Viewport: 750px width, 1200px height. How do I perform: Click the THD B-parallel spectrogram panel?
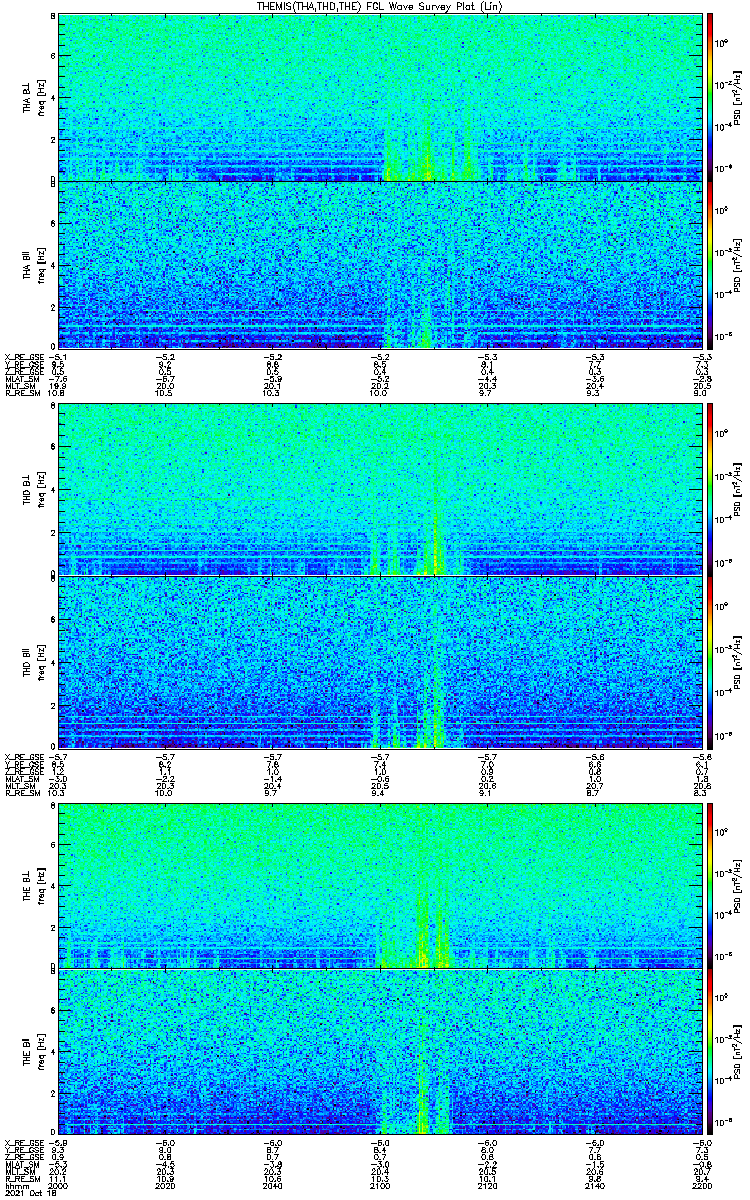point(378,662)
